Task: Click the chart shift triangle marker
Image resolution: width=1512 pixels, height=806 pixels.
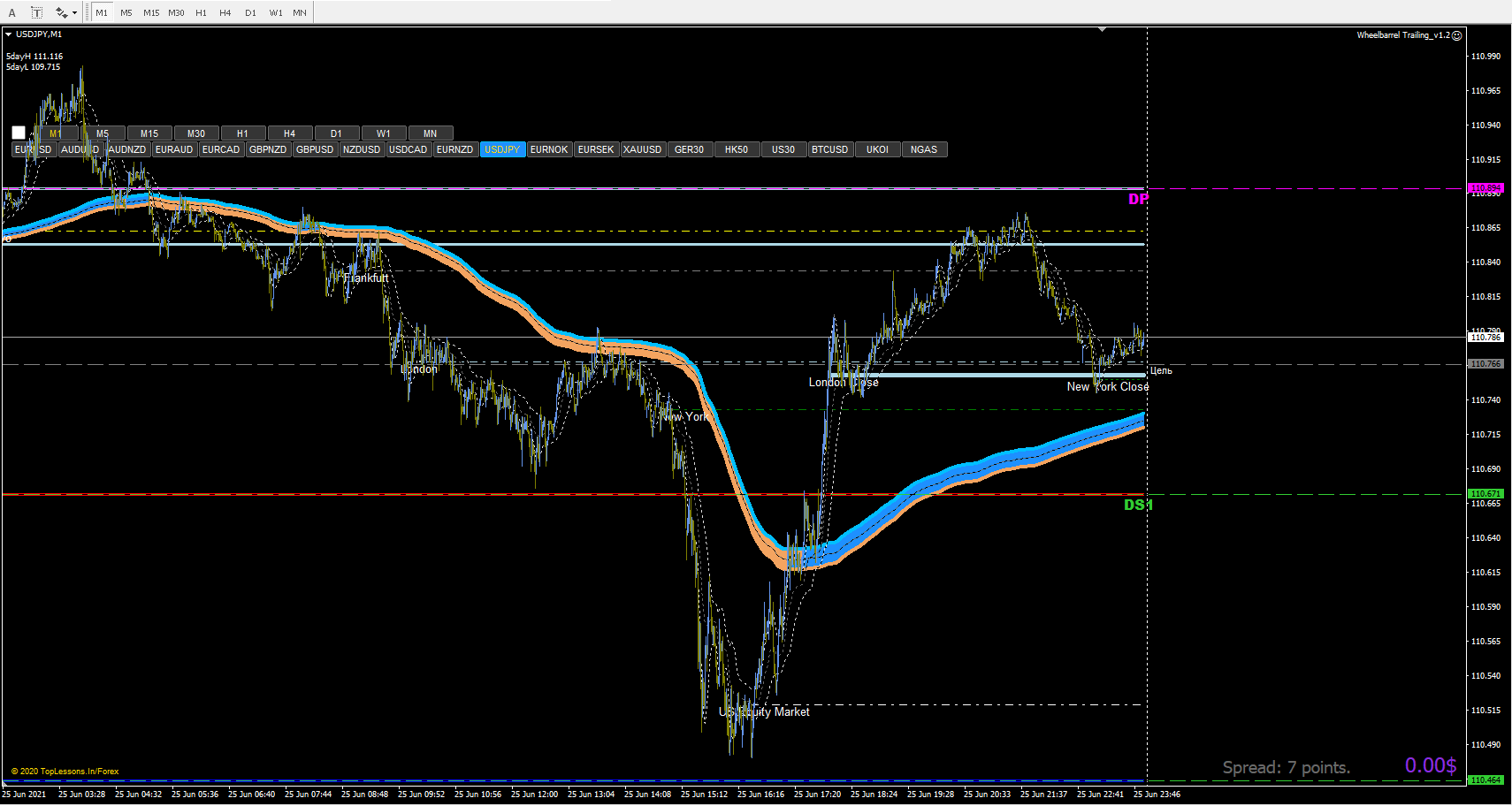Action: point(1102,29)
